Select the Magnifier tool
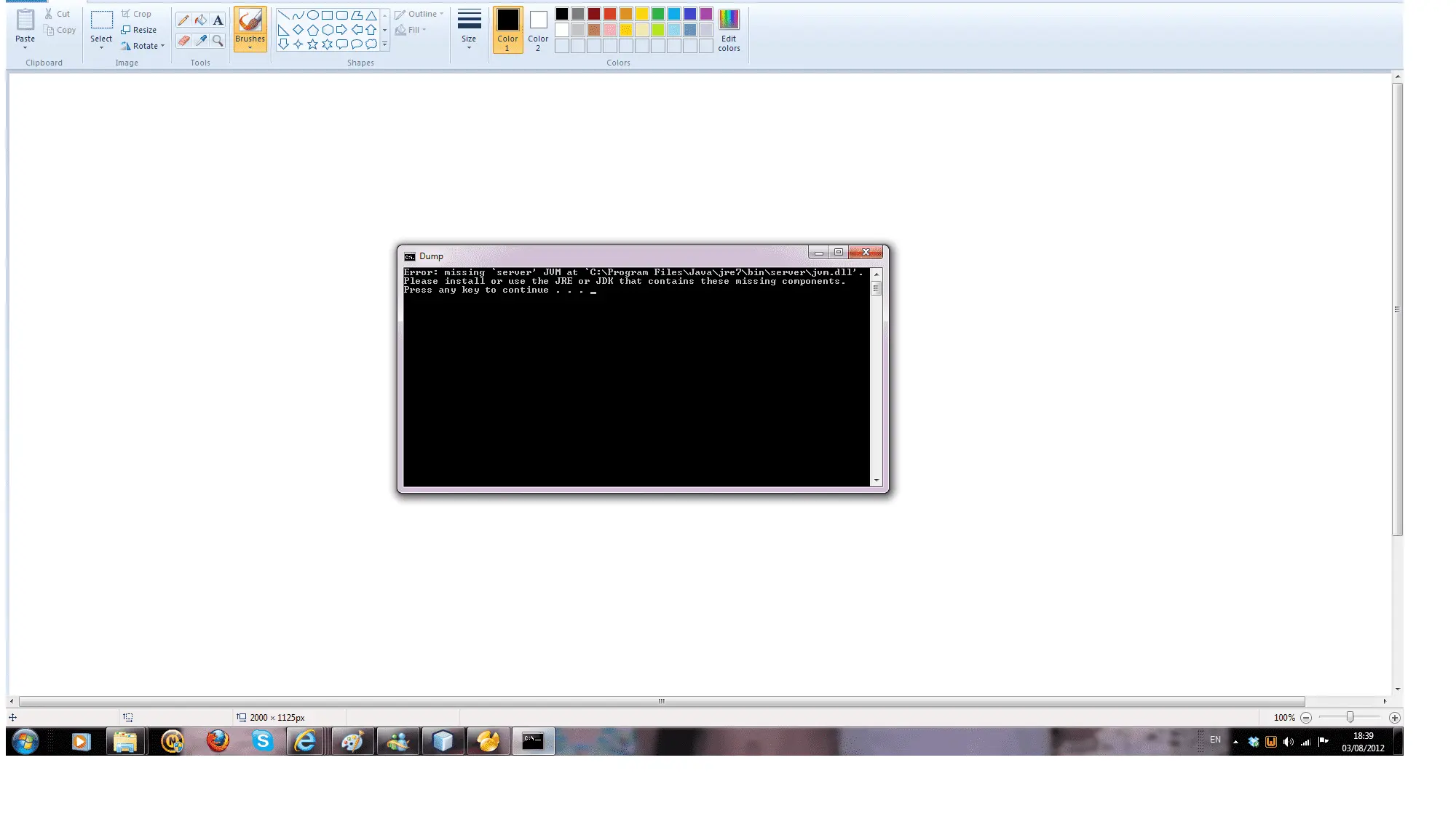This screenshot has height=819, width=1456. (218, 41)
